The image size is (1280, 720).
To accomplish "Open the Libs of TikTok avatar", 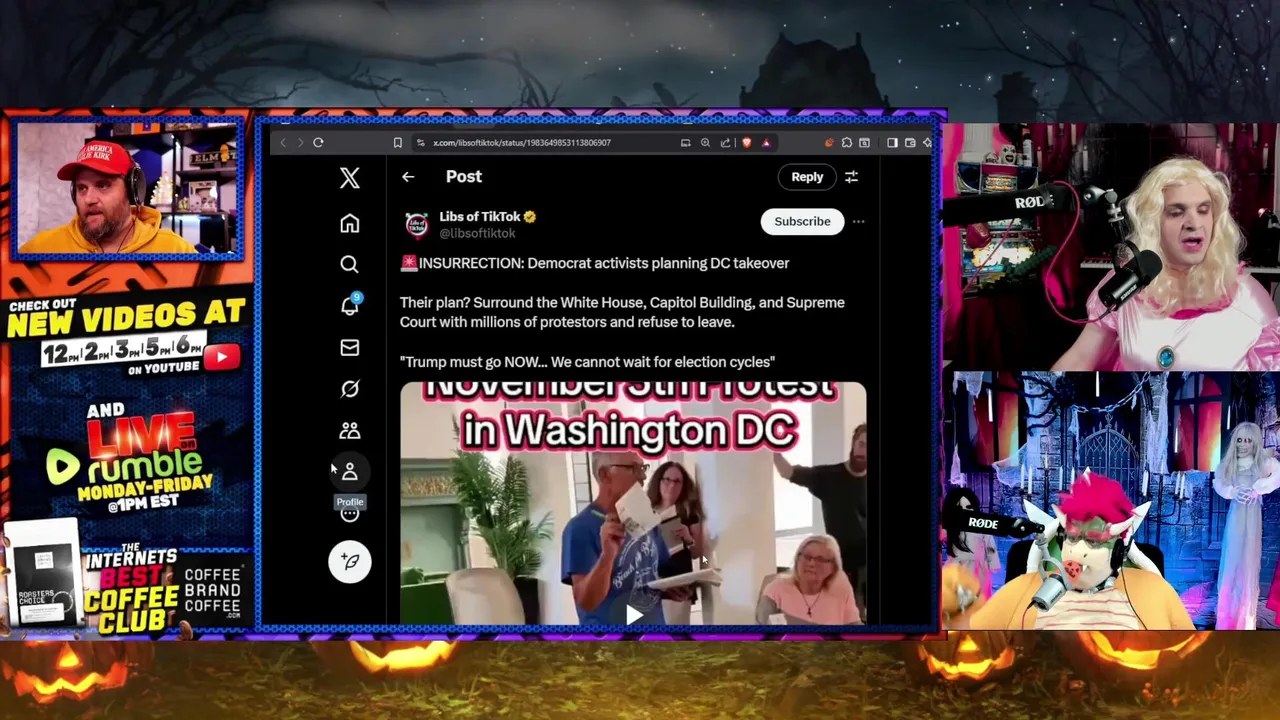I will point(416,224).
